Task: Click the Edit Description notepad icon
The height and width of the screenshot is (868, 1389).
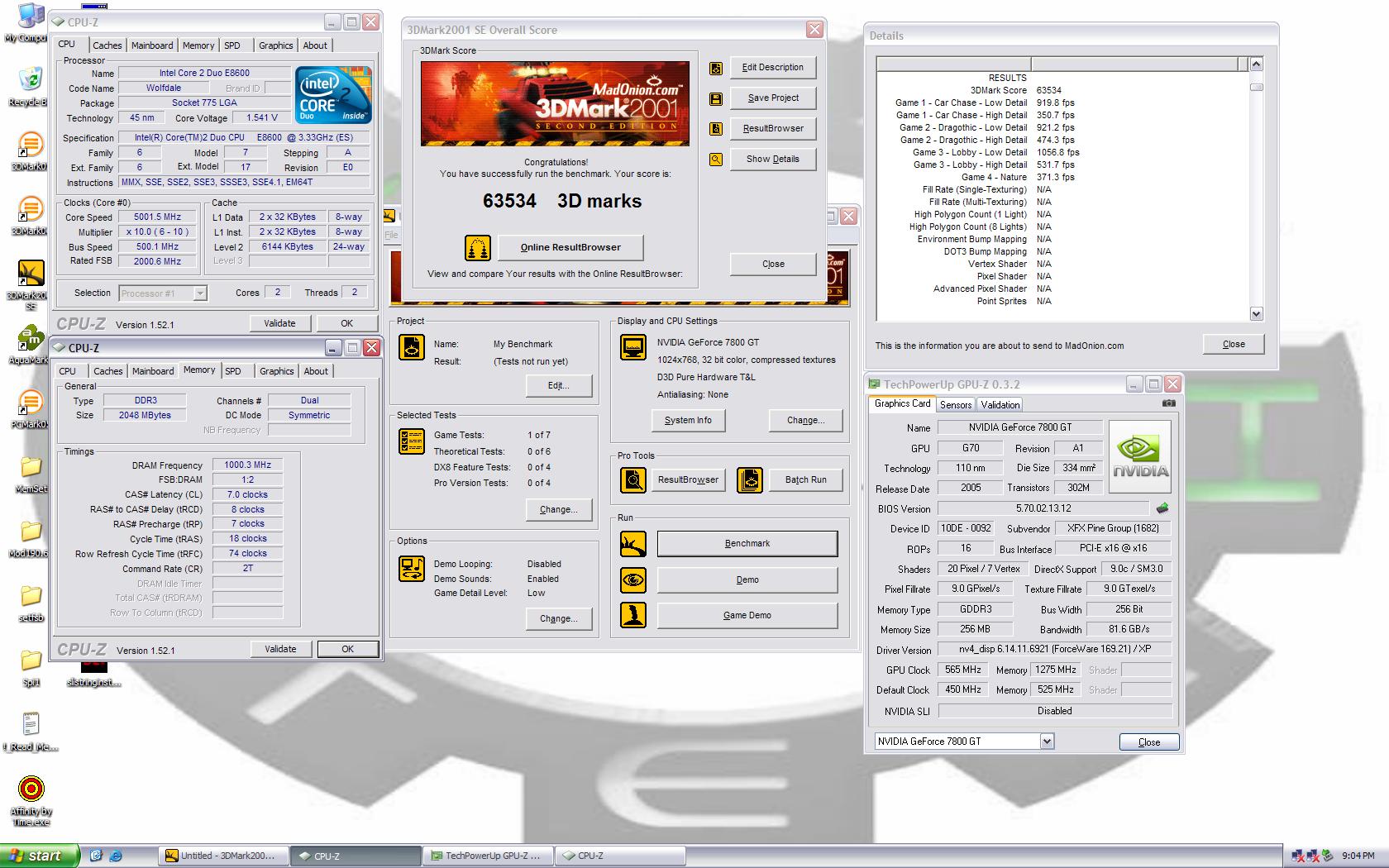Action: (x=716, y=69)
